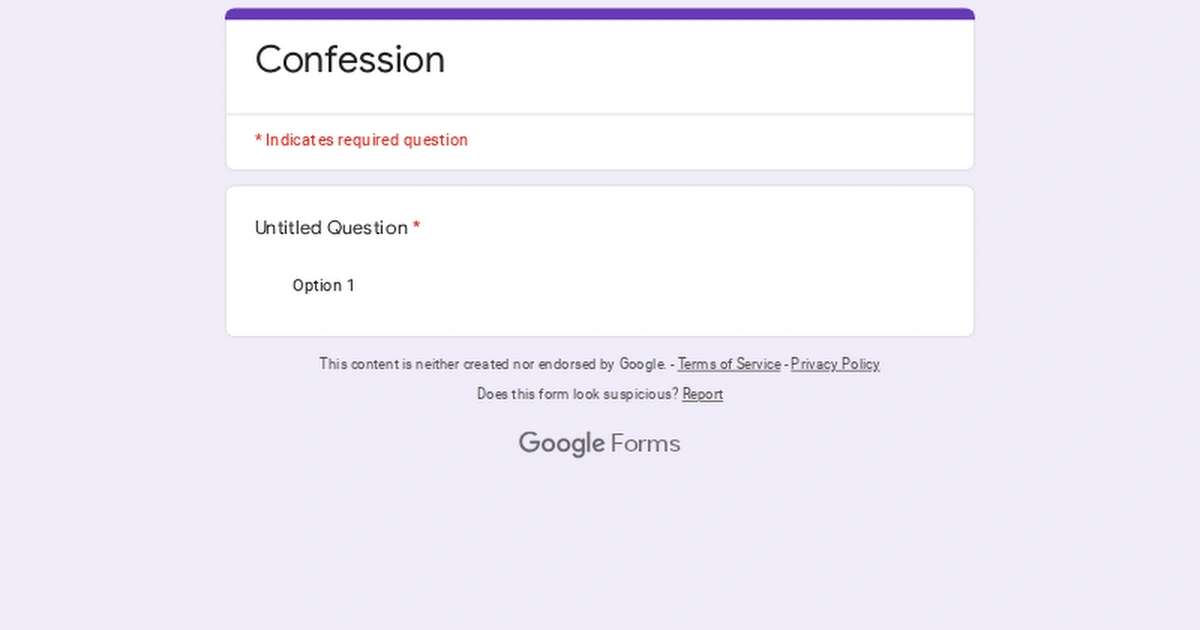Click the content disclaimer text in the footer
This screenshot has width=1200, height=630.
pyautogui.click(x=494, y=364)
